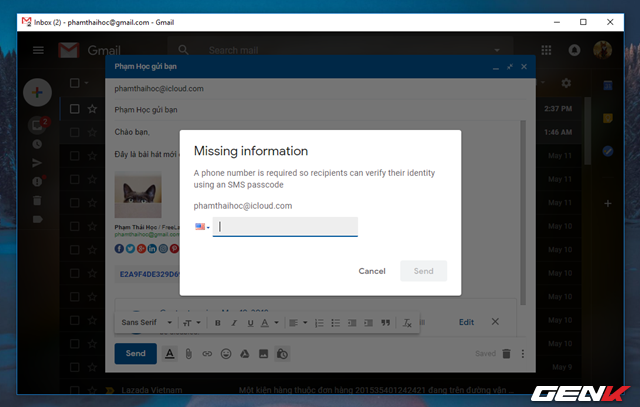640x407 pixels.
Task: Open the text color picker
Action: point(269,323)
